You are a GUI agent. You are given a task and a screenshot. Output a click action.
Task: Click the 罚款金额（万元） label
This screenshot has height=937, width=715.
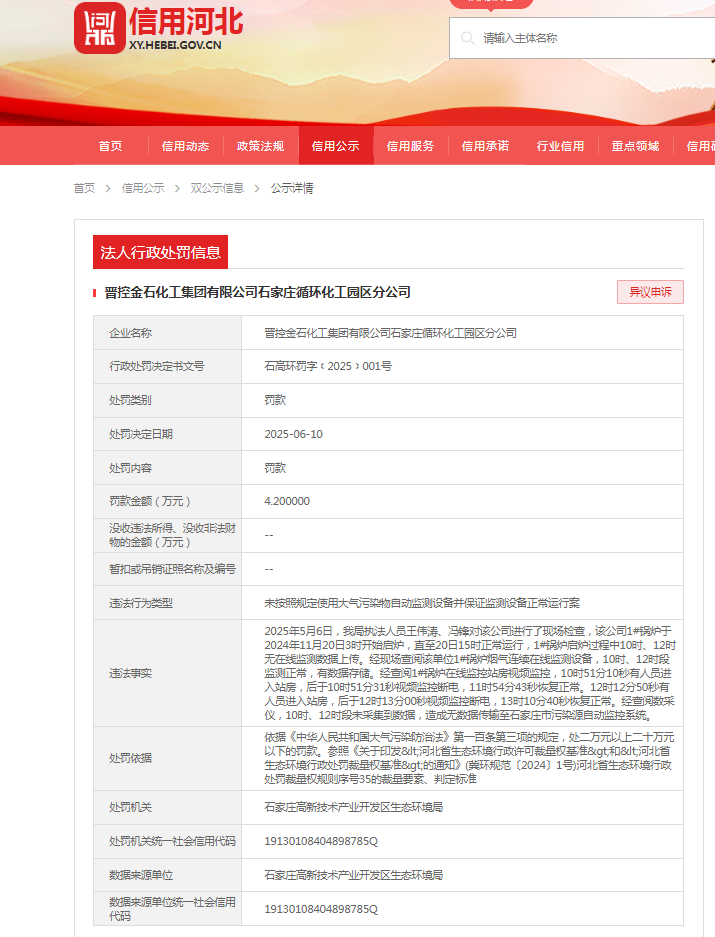pyautogui.click(x=149, y=501)
